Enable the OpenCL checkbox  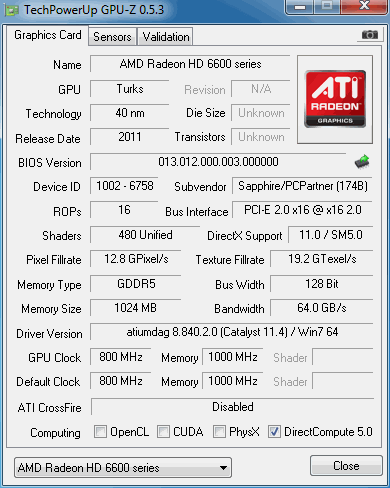click(x=100, y=431)
